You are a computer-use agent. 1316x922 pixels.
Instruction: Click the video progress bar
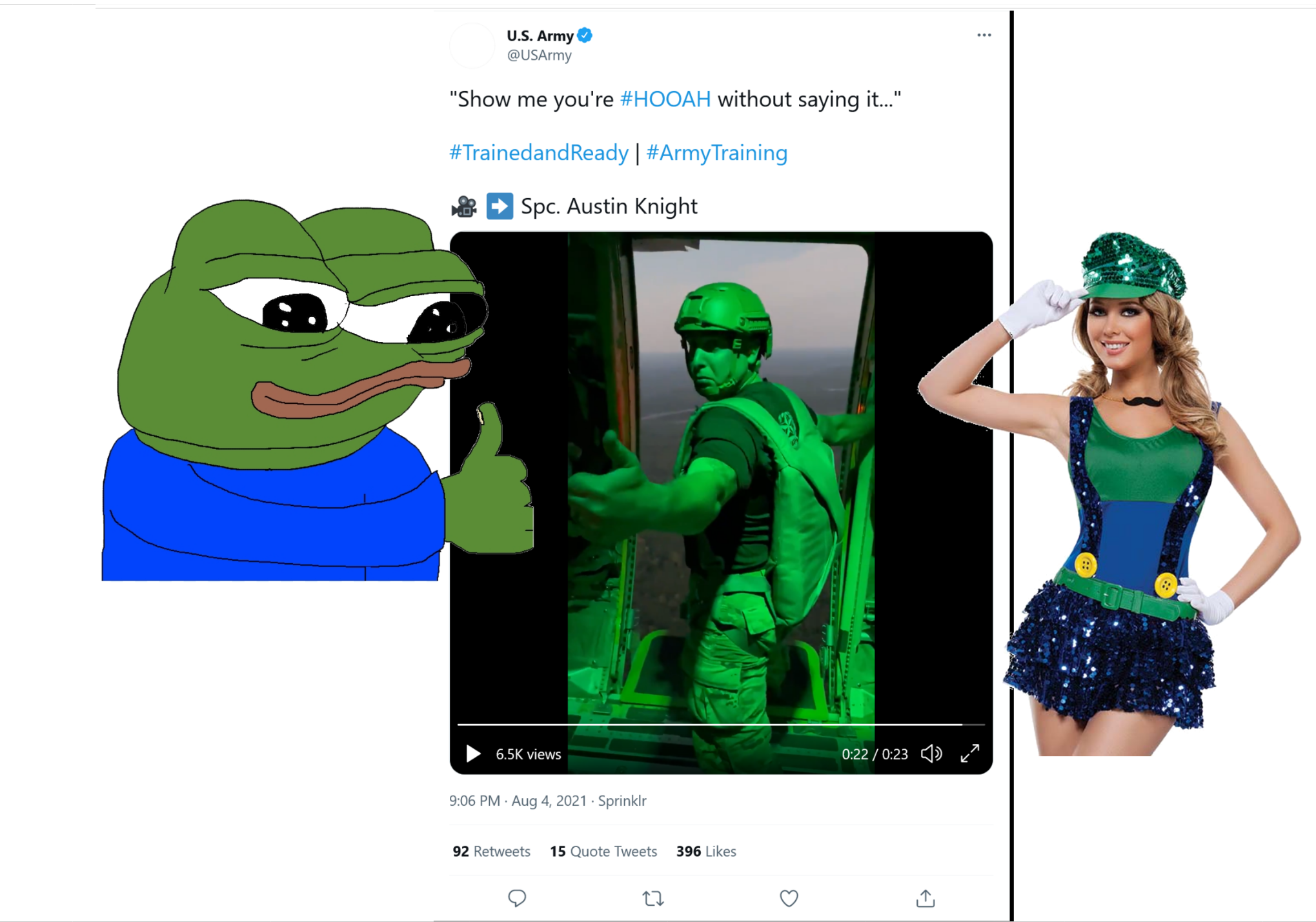[721, 725]
